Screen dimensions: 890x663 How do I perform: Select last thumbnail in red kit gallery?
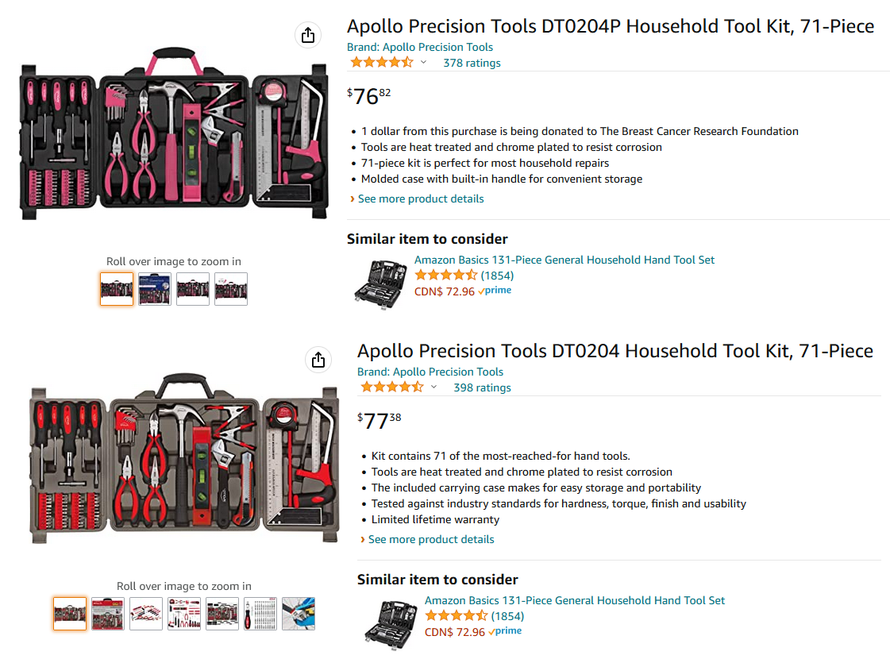point(298,614)
